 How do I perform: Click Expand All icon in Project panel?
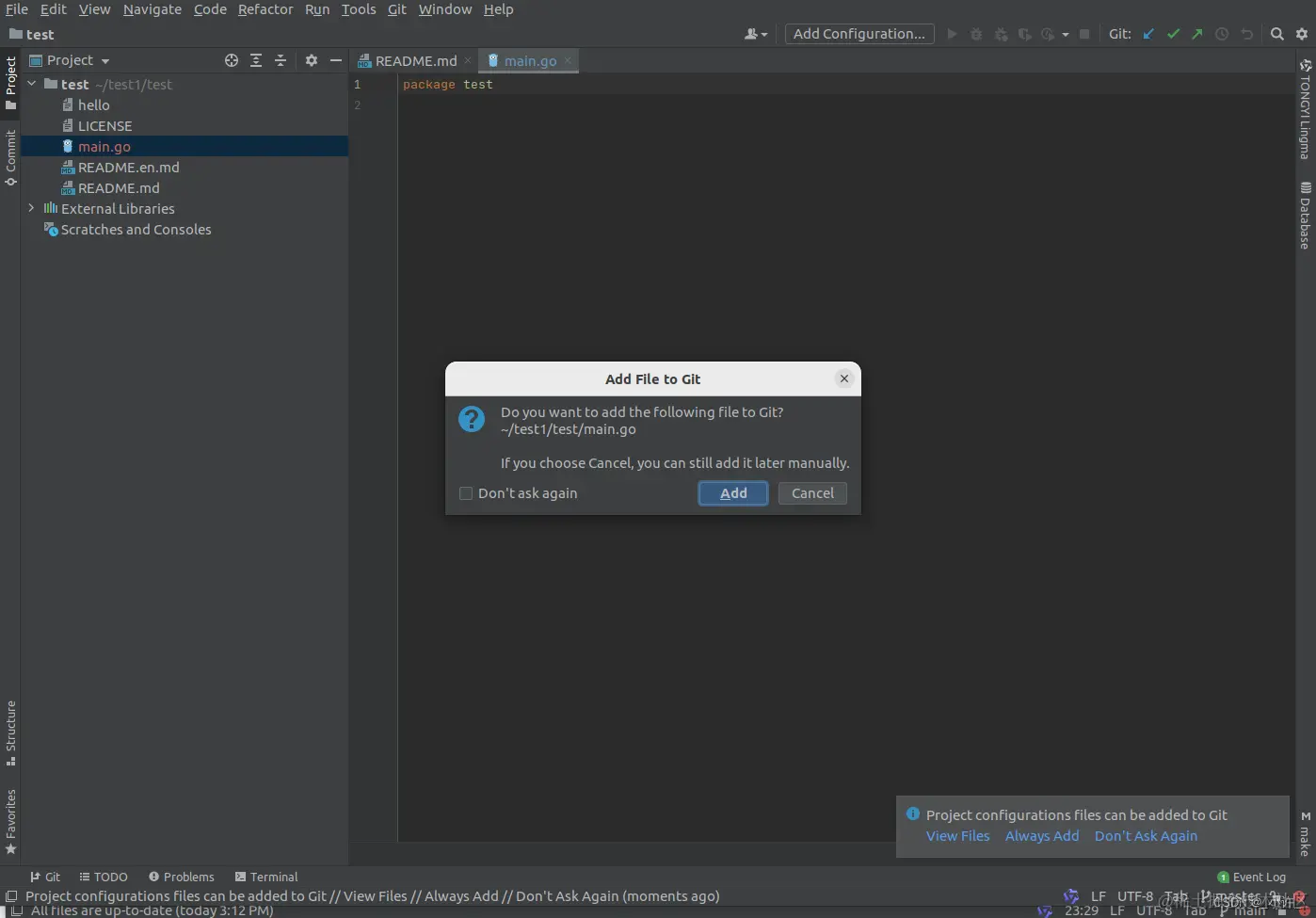click(x=256, y=60)
